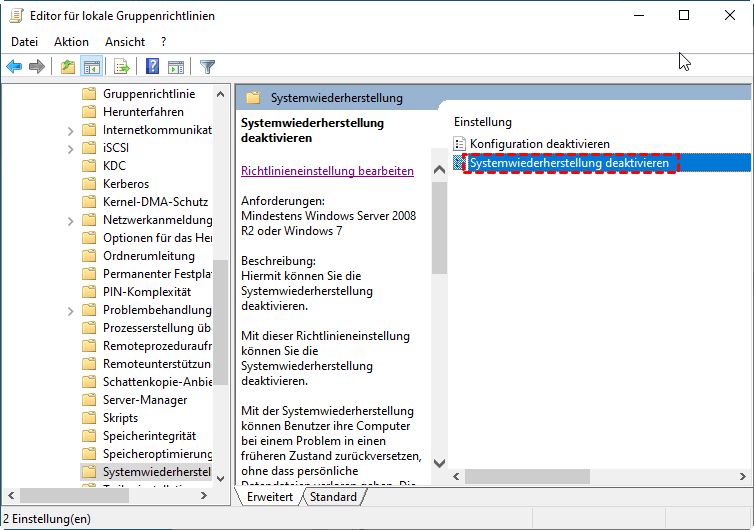
Task: Select Remoteunterstützung in the tree
Action: [x=157, y=364]
